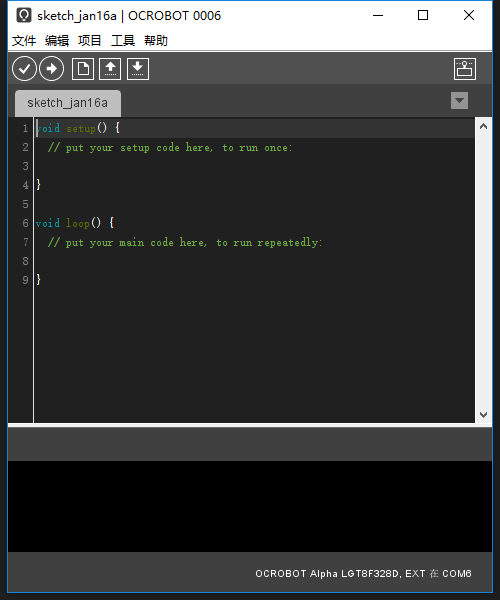Click the editor scrollbar down arrow
The height and width of the screenshot is (600, 500).
484,415
